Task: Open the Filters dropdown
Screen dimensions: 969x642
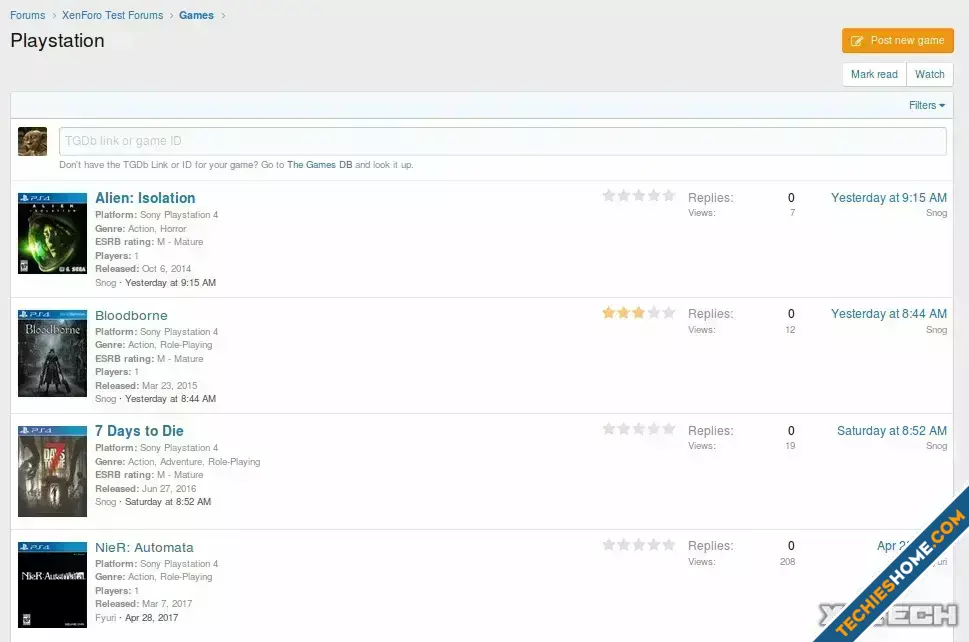Action: (926, 106)
